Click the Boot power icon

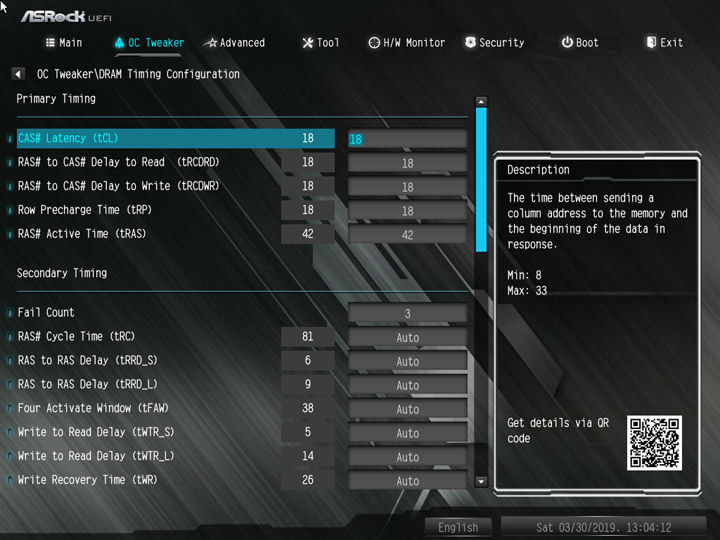click(x=567, y=42)
